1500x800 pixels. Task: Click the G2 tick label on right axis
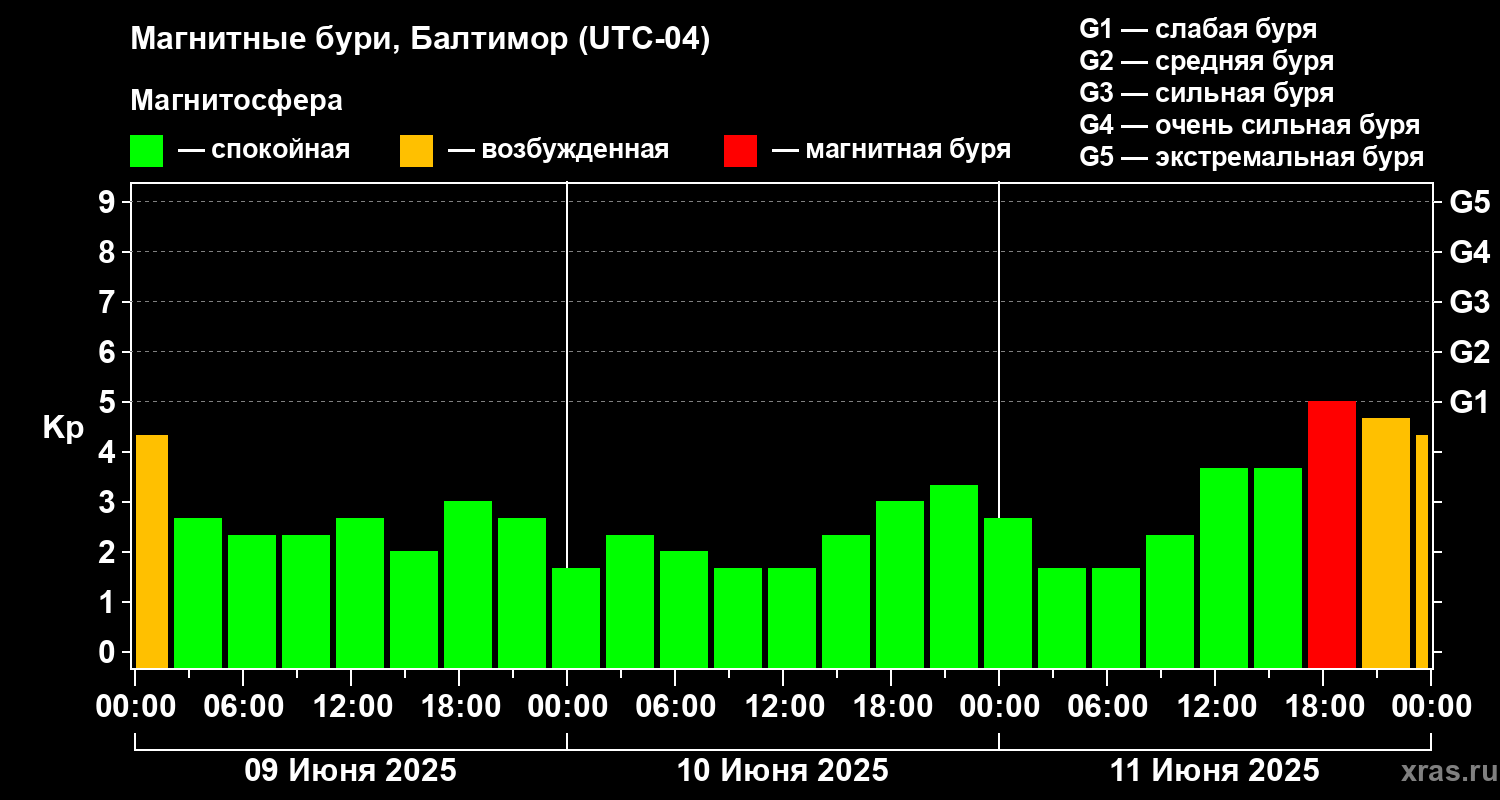(1470, 352)
